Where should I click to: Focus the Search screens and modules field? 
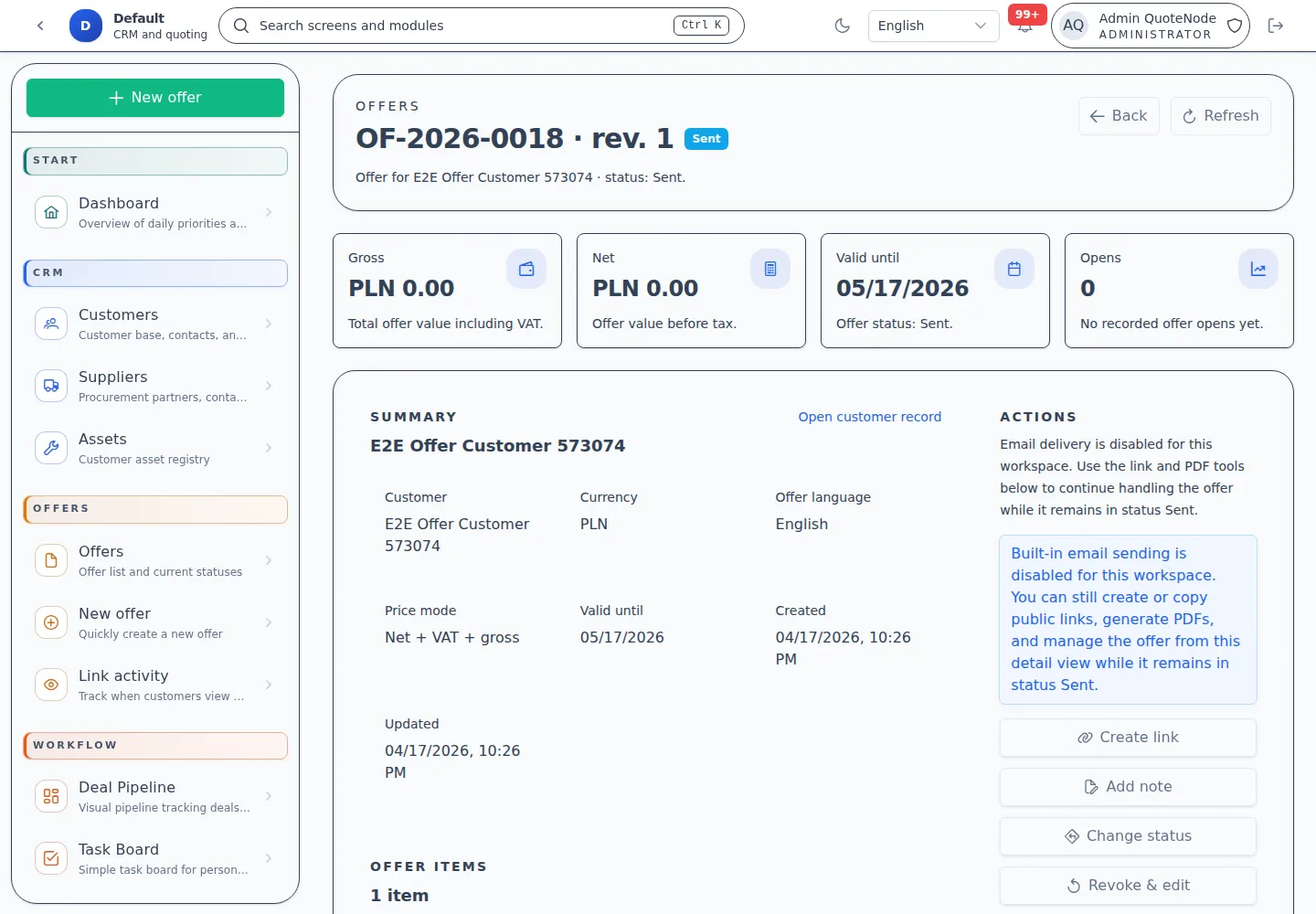(x=482, y=26)
